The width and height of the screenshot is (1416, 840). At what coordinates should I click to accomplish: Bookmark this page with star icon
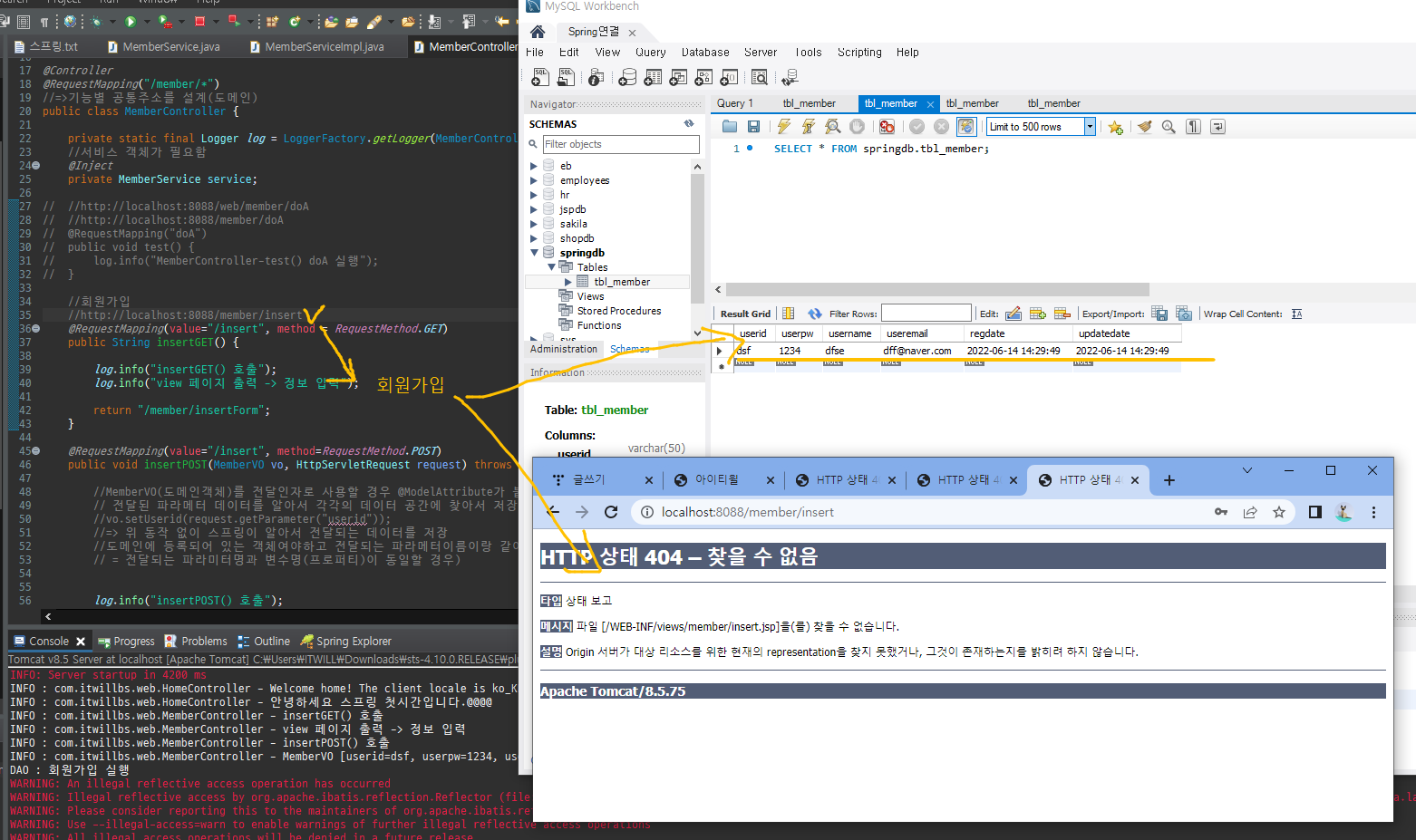(1279, 512)
